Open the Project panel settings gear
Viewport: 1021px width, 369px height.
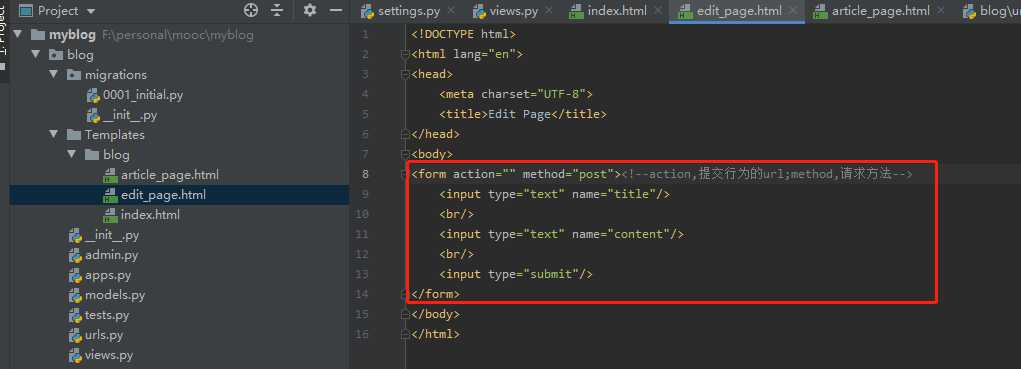310,10
